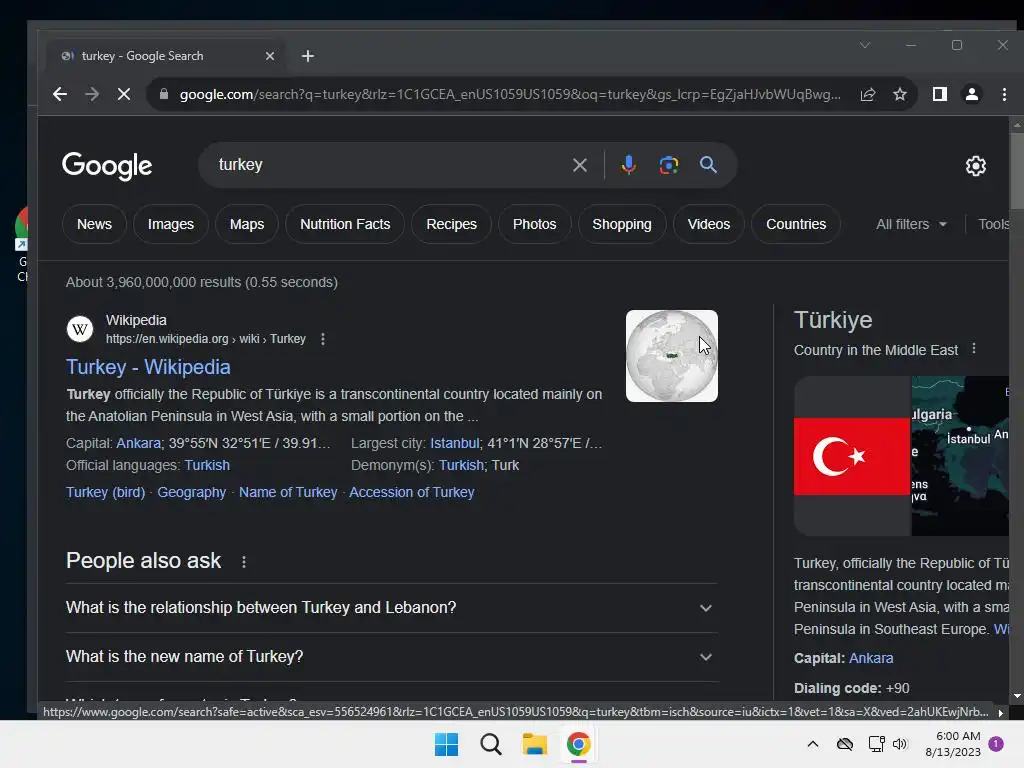
Task: Open taskbar Search magnifier
Action: [x=490, y=744]
